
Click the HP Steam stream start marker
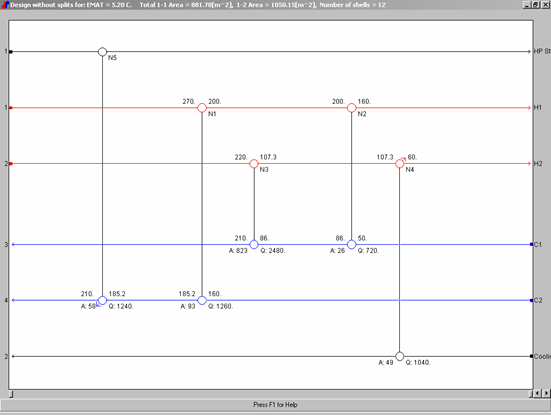pos(11,52)
